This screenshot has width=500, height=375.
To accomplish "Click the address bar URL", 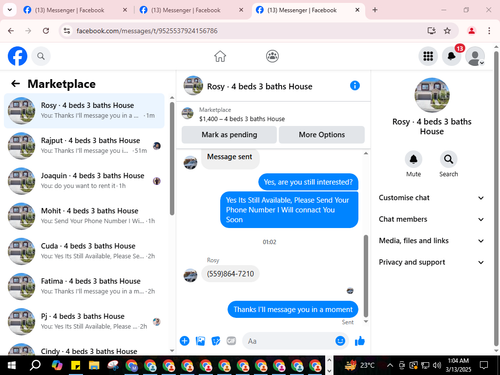I will pos(147,31).
